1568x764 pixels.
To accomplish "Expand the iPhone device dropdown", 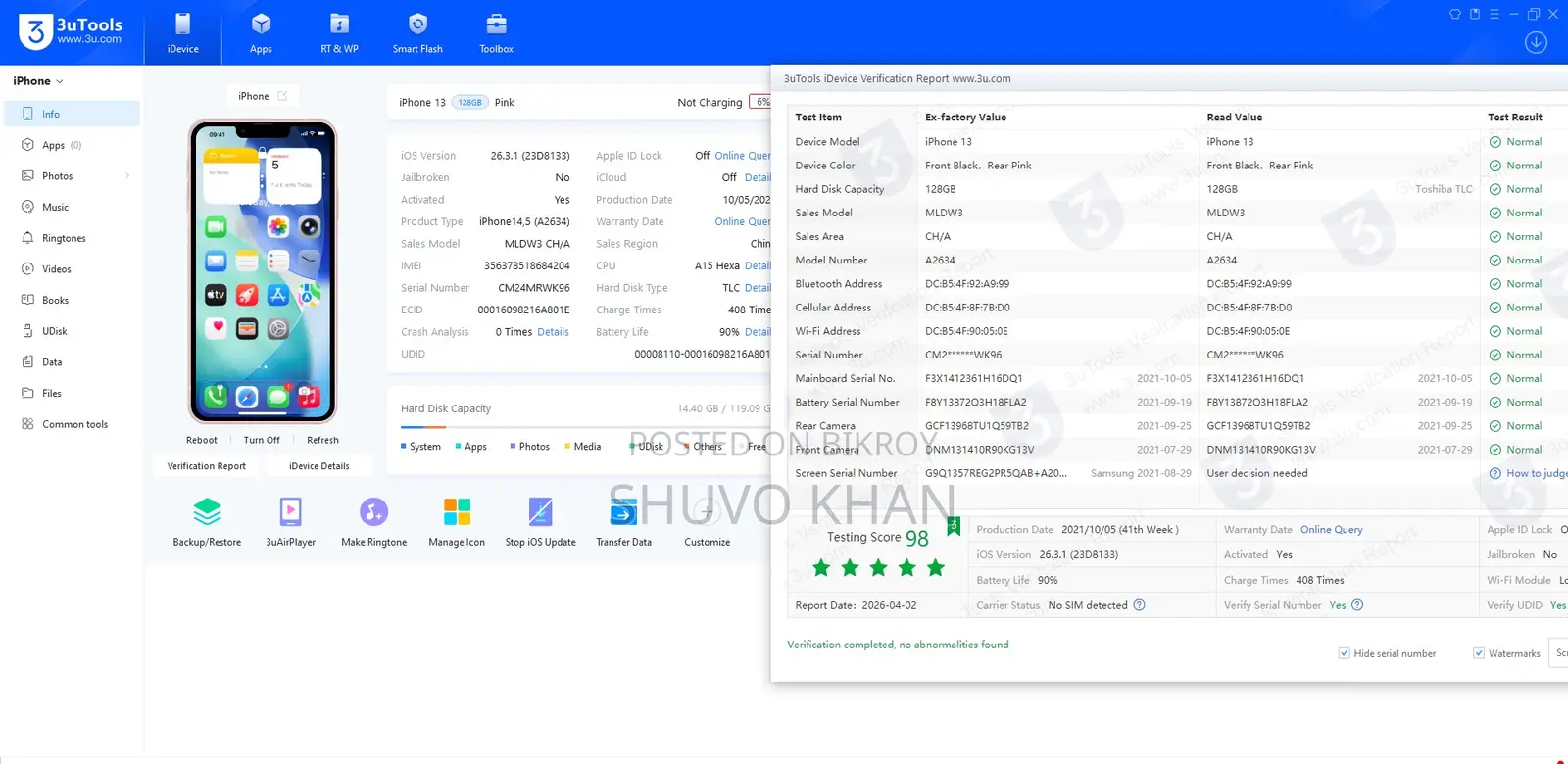I will (x=38, y=81).
